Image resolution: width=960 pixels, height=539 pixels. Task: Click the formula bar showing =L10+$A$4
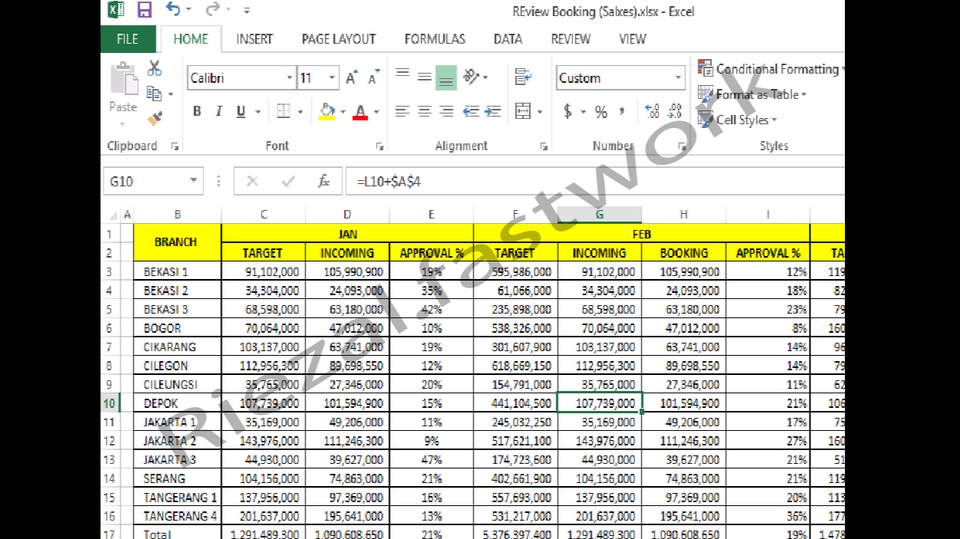click(x=594, y=181)
